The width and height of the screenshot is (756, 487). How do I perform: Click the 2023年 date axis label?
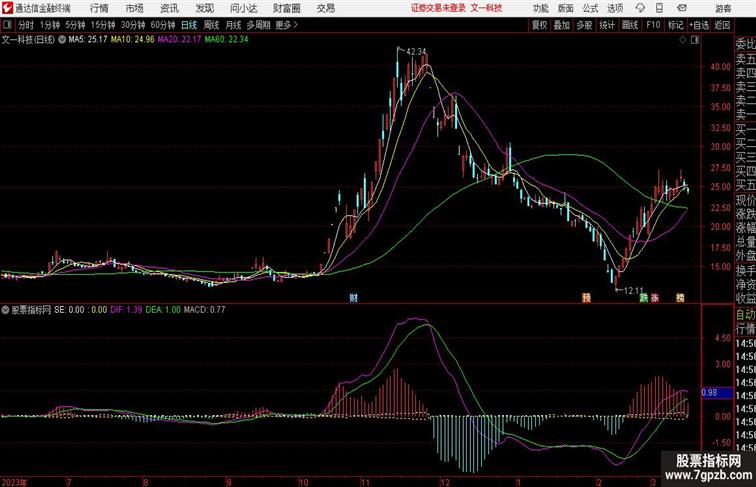click(14, 482)
